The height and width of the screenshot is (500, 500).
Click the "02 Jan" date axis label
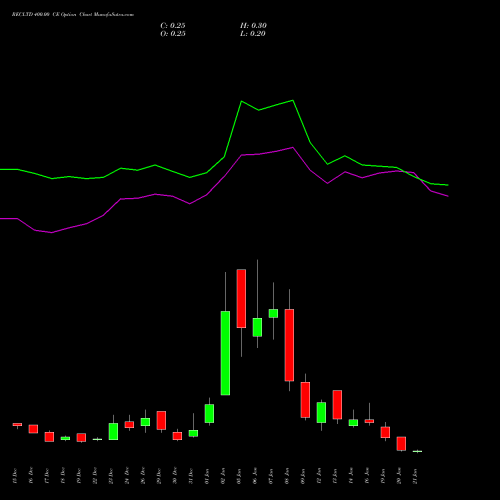click(x=223, y=476)
